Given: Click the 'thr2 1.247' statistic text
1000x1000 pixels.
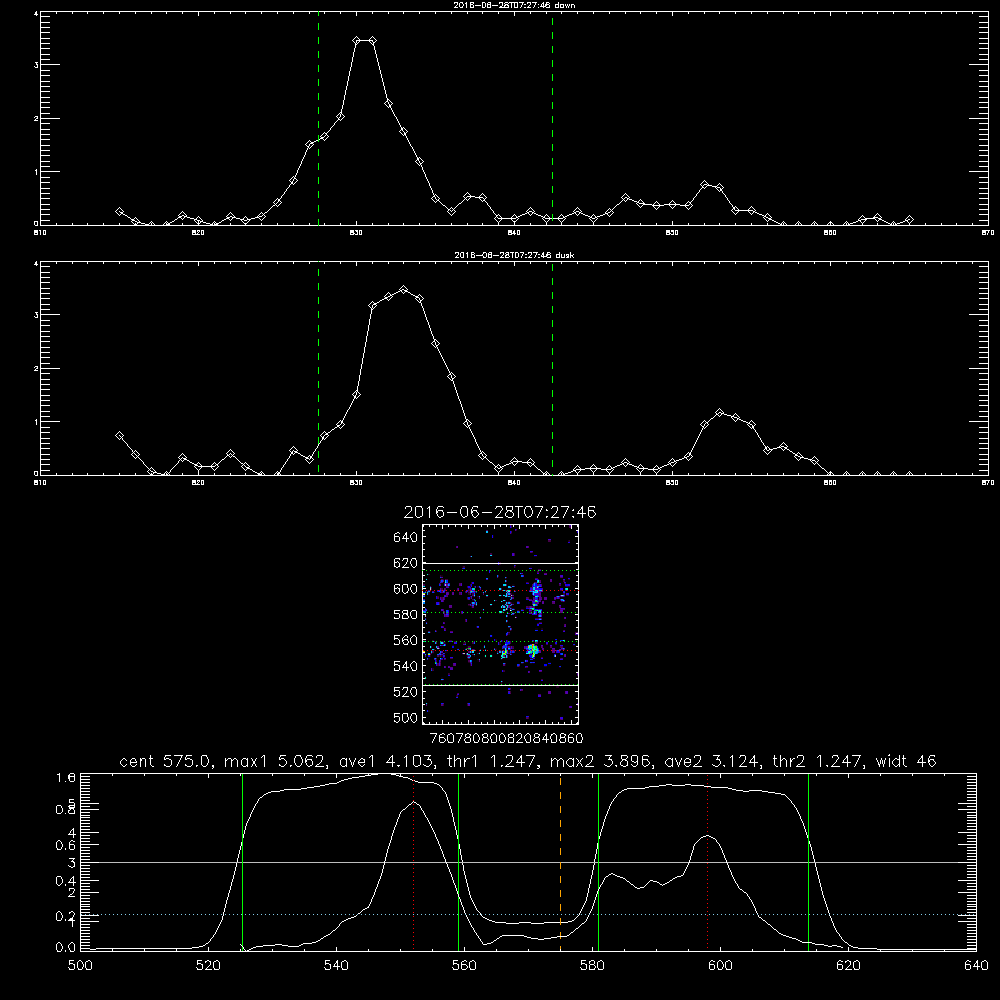Looking at the screenshot, I should (818, 761).
